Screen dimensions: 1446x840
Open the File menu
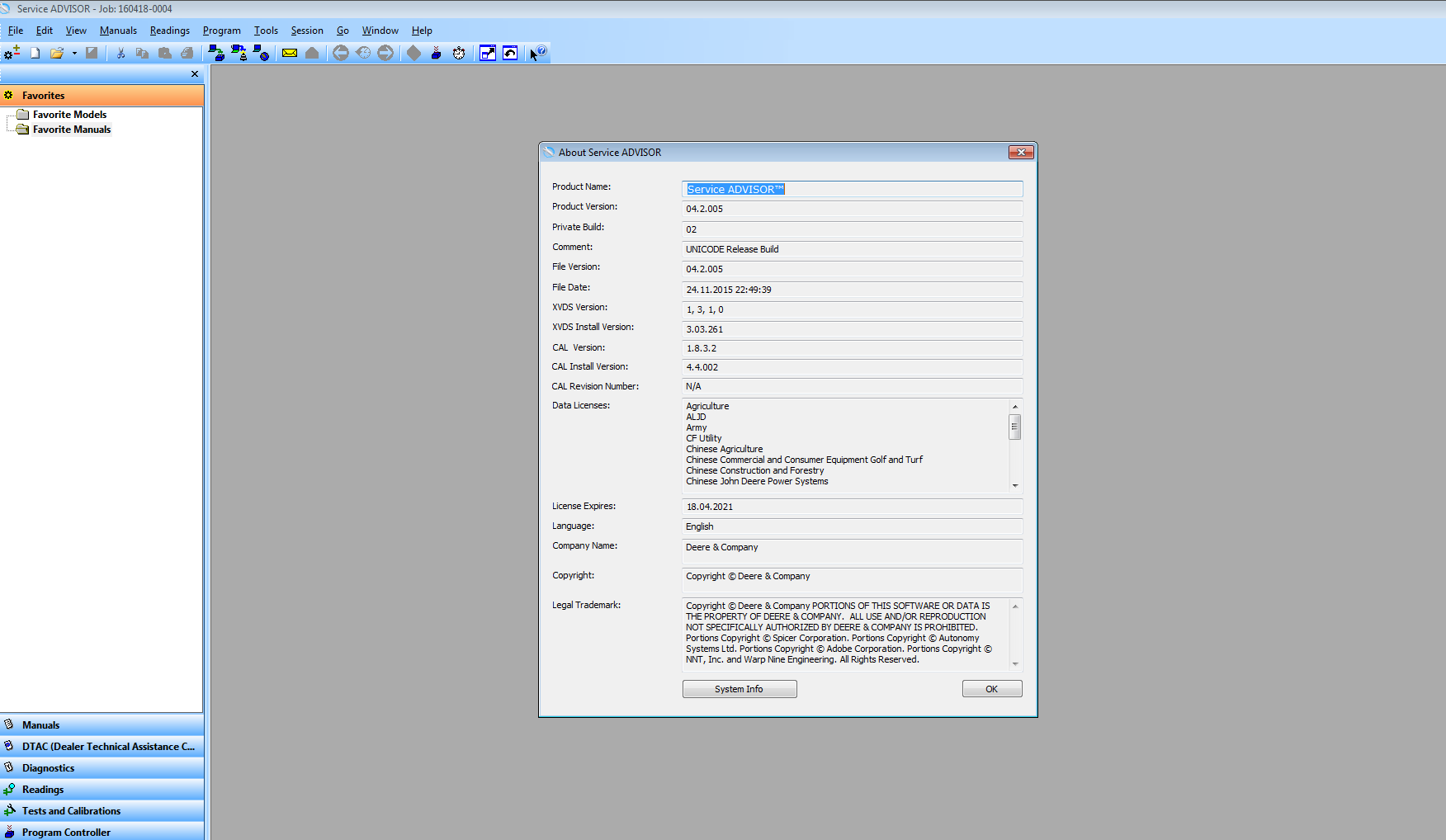pyautogui.click(x=16, y=31)
